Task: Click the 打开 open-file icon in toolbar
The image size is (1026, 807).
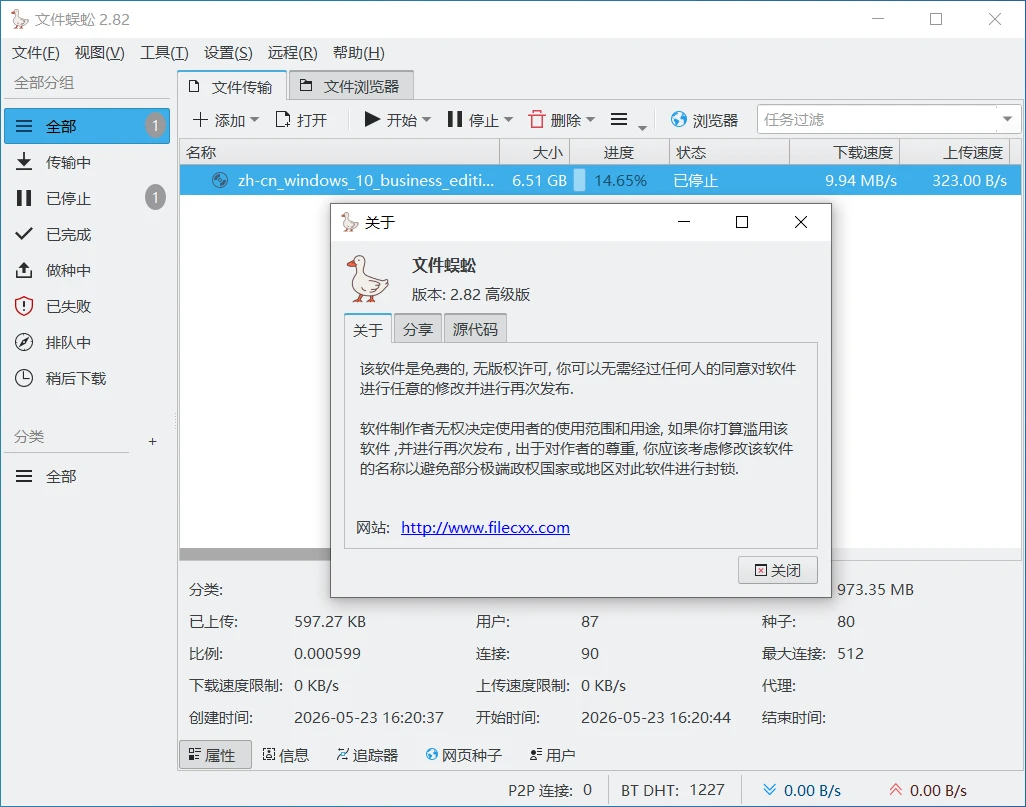Action: 283,120
